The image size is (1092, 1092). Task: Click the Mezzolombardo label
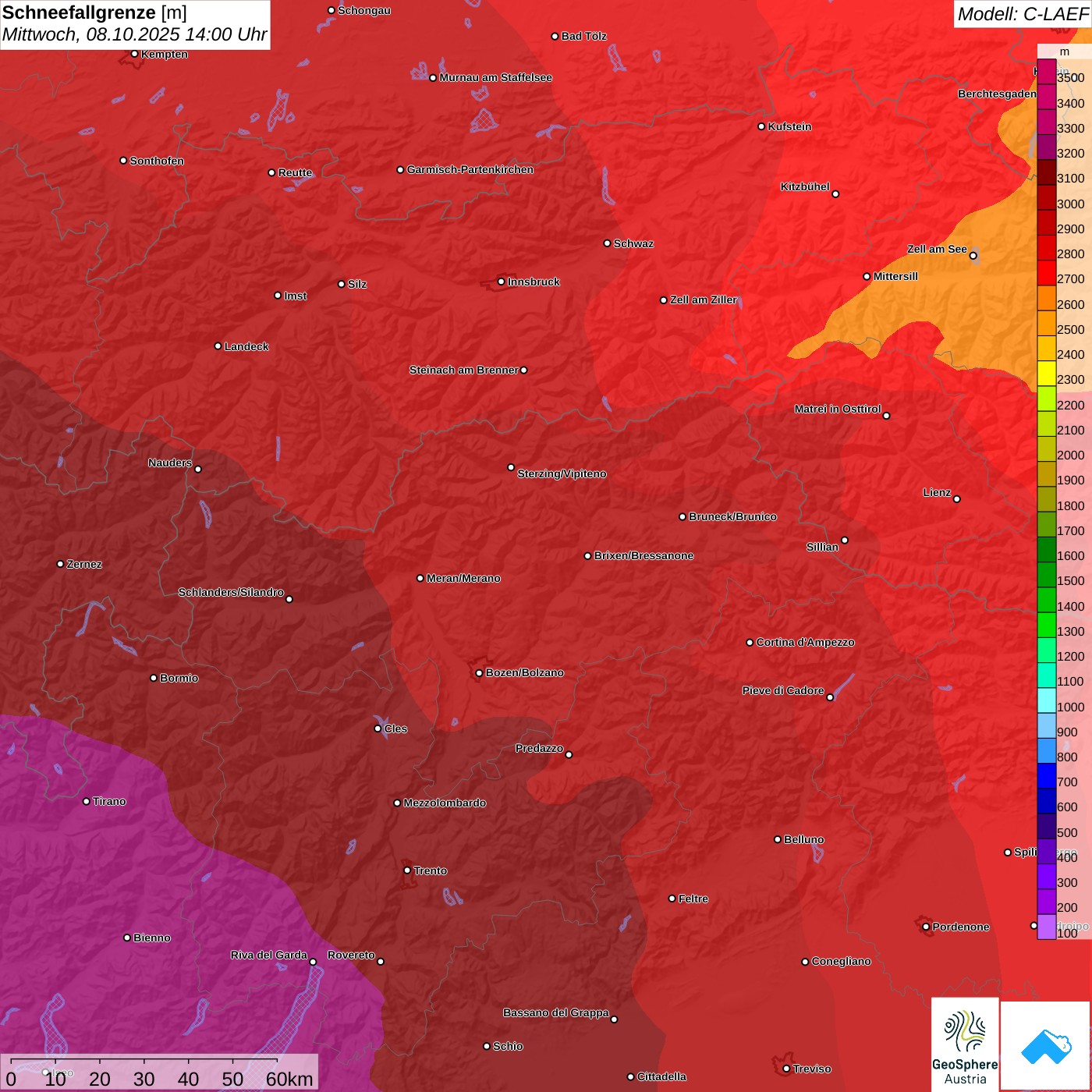[x=445, y=803]
